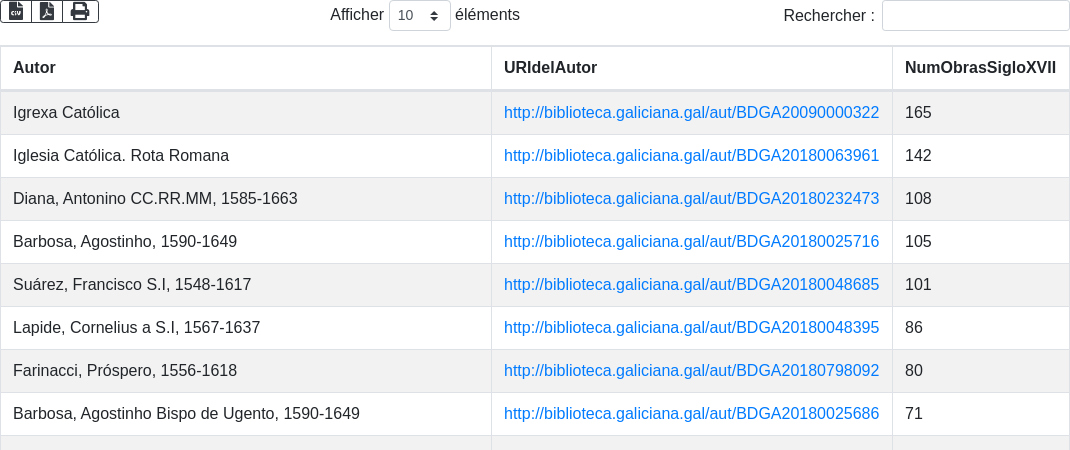The width and height of the screenshot is (1070, 450).
Task: Open the Barbosa, Agostinho Bispo de Ugento link
Action: [x=691, y=414]
